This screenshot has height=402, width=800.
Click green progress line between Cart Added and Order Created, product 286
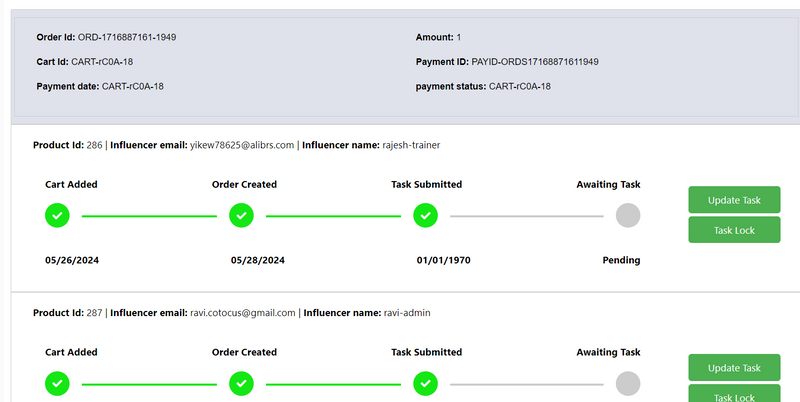[149, 216]
